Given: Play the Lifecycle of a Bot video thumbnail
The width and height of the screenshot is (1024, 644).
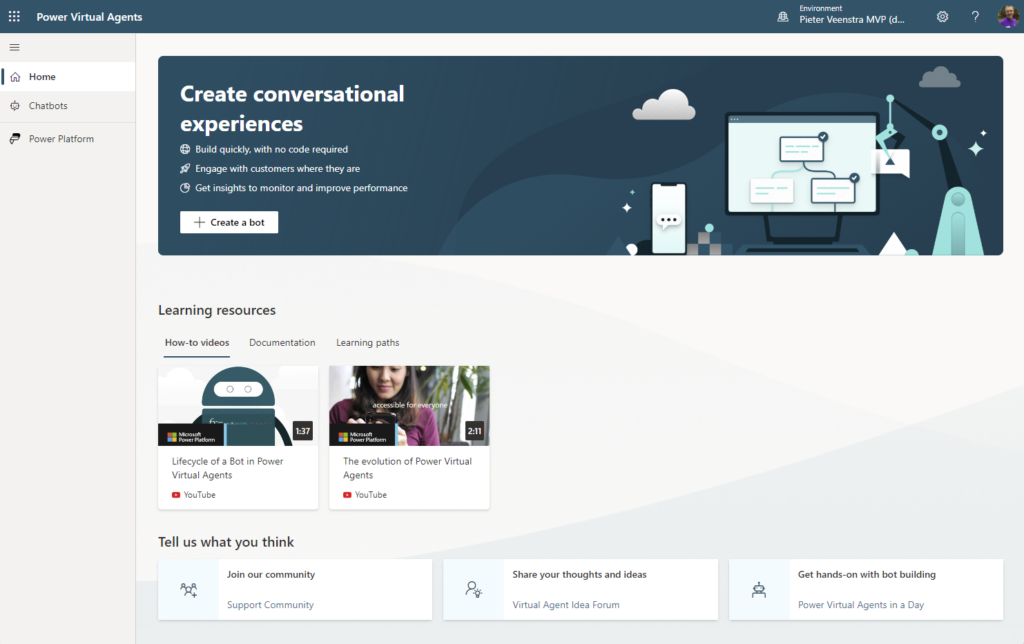Looking at the screenshot, I should click(238, 406).
